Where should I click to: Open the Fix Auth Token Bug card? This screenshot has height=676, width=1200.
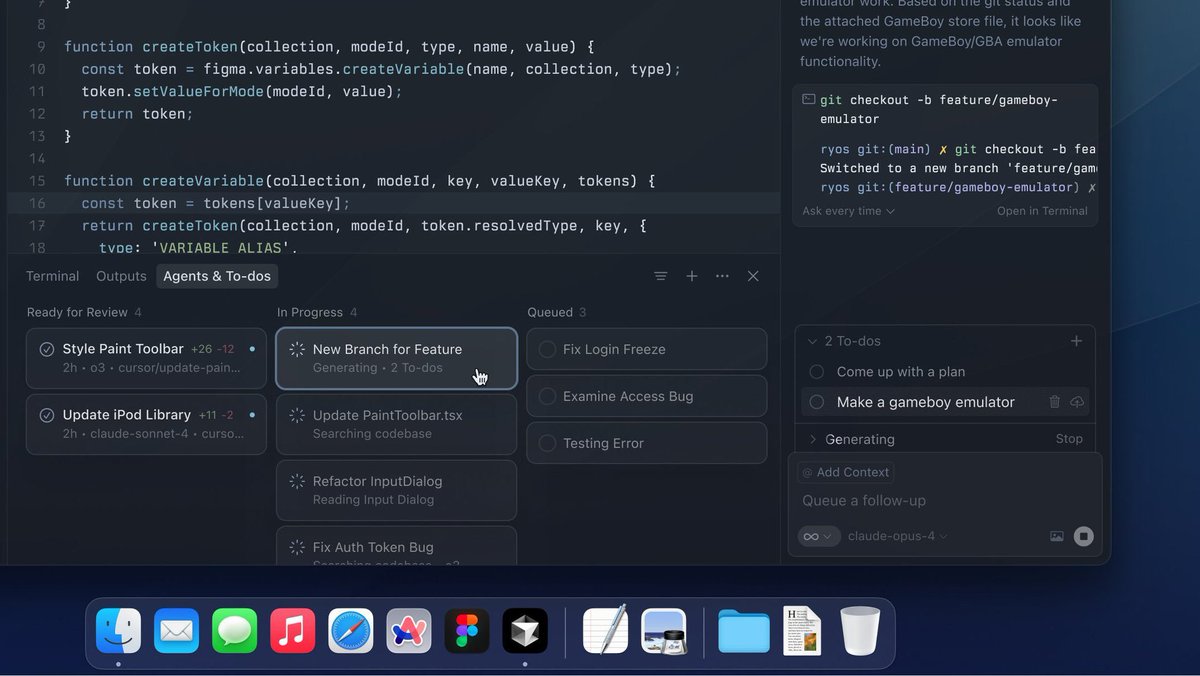397,546
